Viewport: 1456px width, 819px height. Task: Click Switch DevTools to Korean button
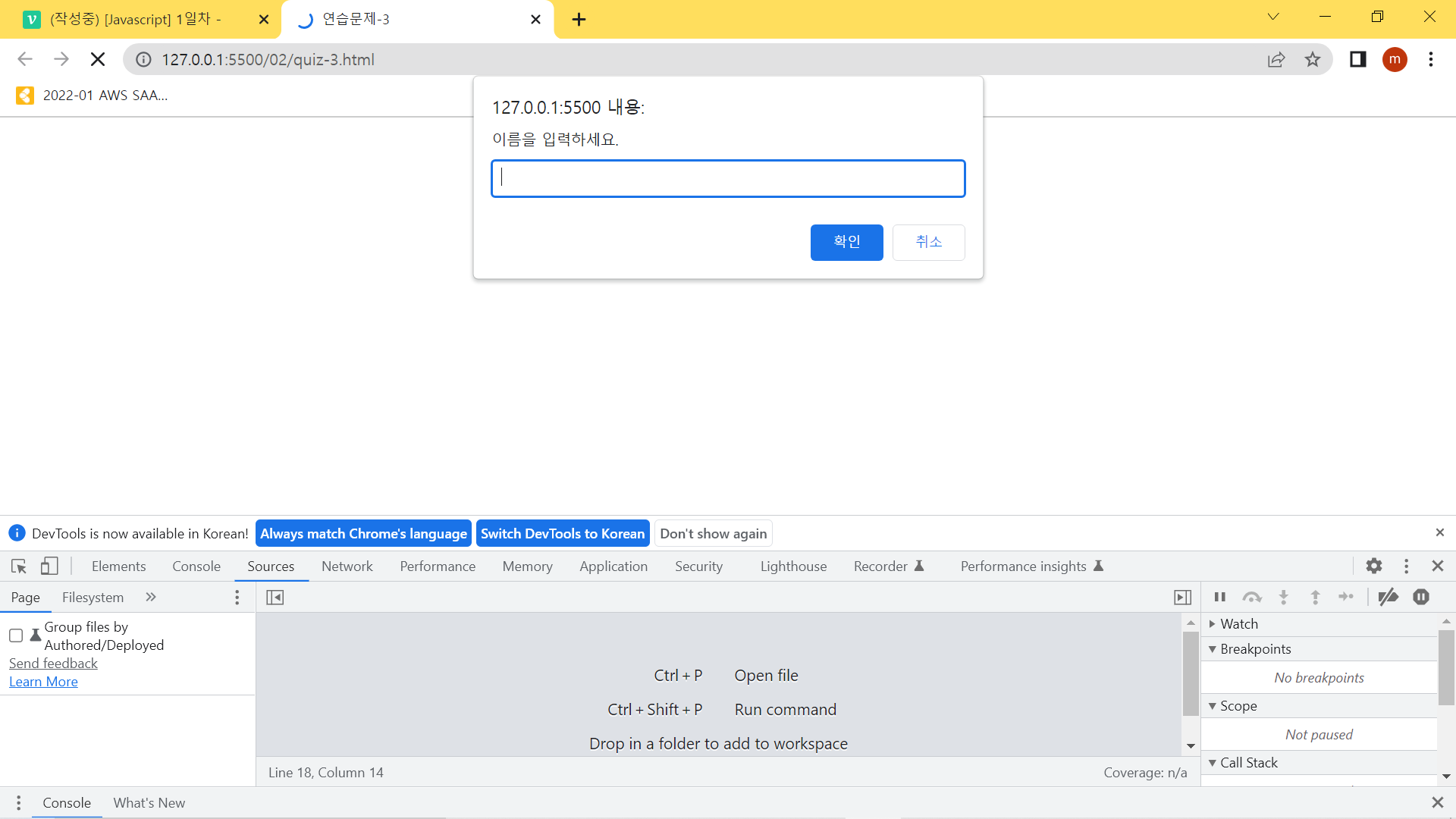pos(562,534)
